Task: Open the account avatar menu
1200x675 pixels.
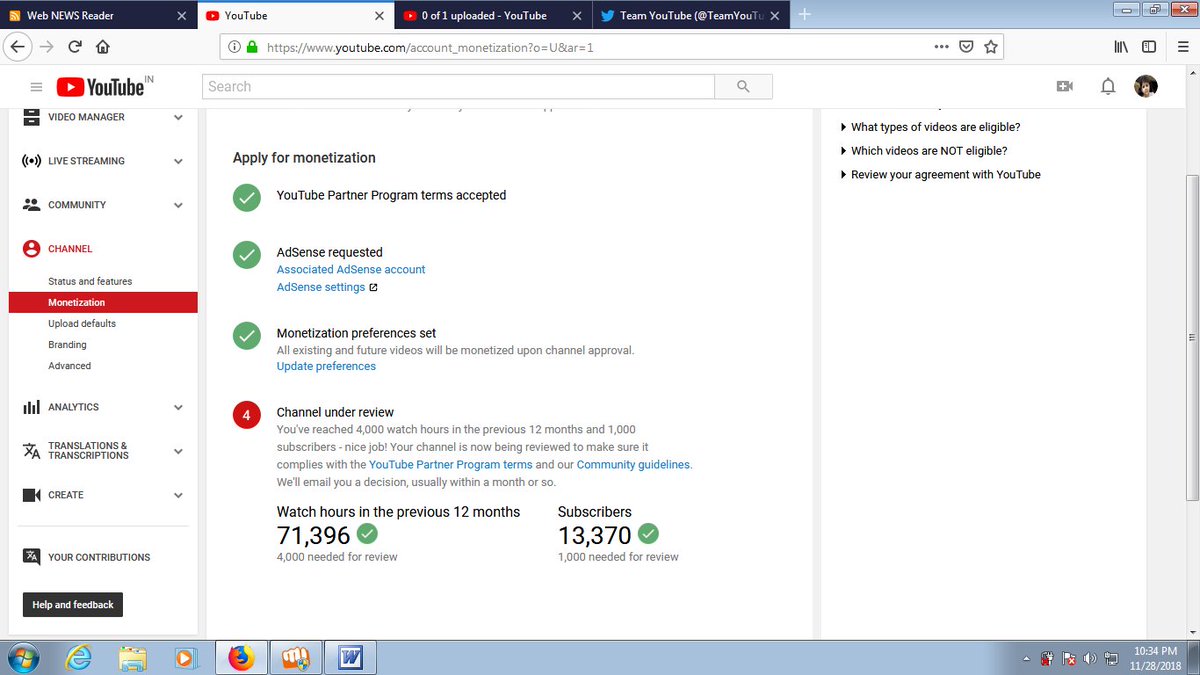Action: (1146, 87)
